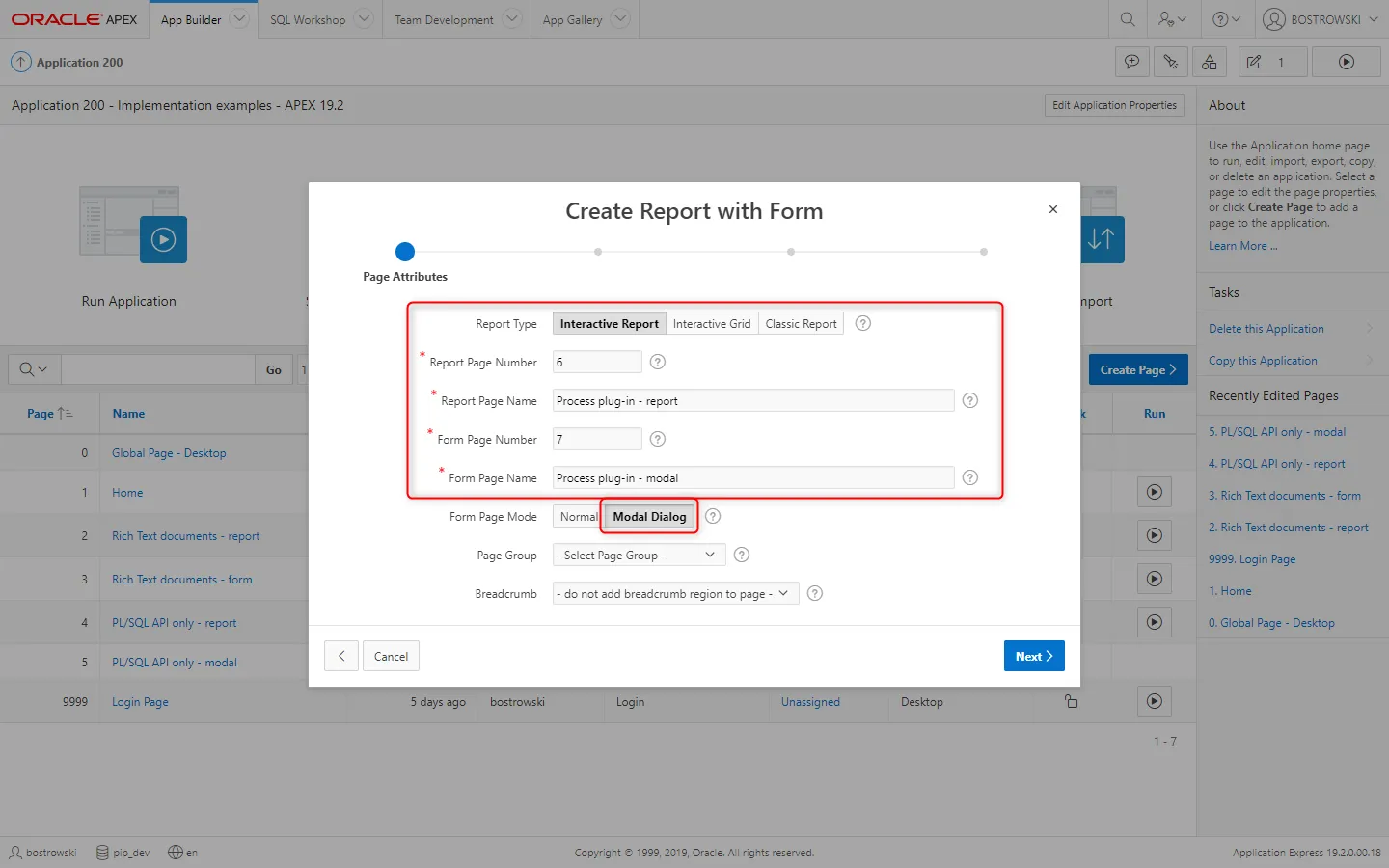Cancel the Create Report with Form wizard
1389x868 pixels.
(x=391, y=656)
